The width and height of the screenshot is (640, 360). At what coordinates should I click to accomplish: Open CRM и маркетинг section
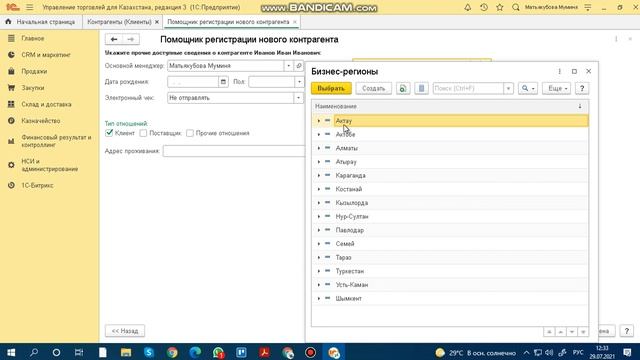coord(46,55)
